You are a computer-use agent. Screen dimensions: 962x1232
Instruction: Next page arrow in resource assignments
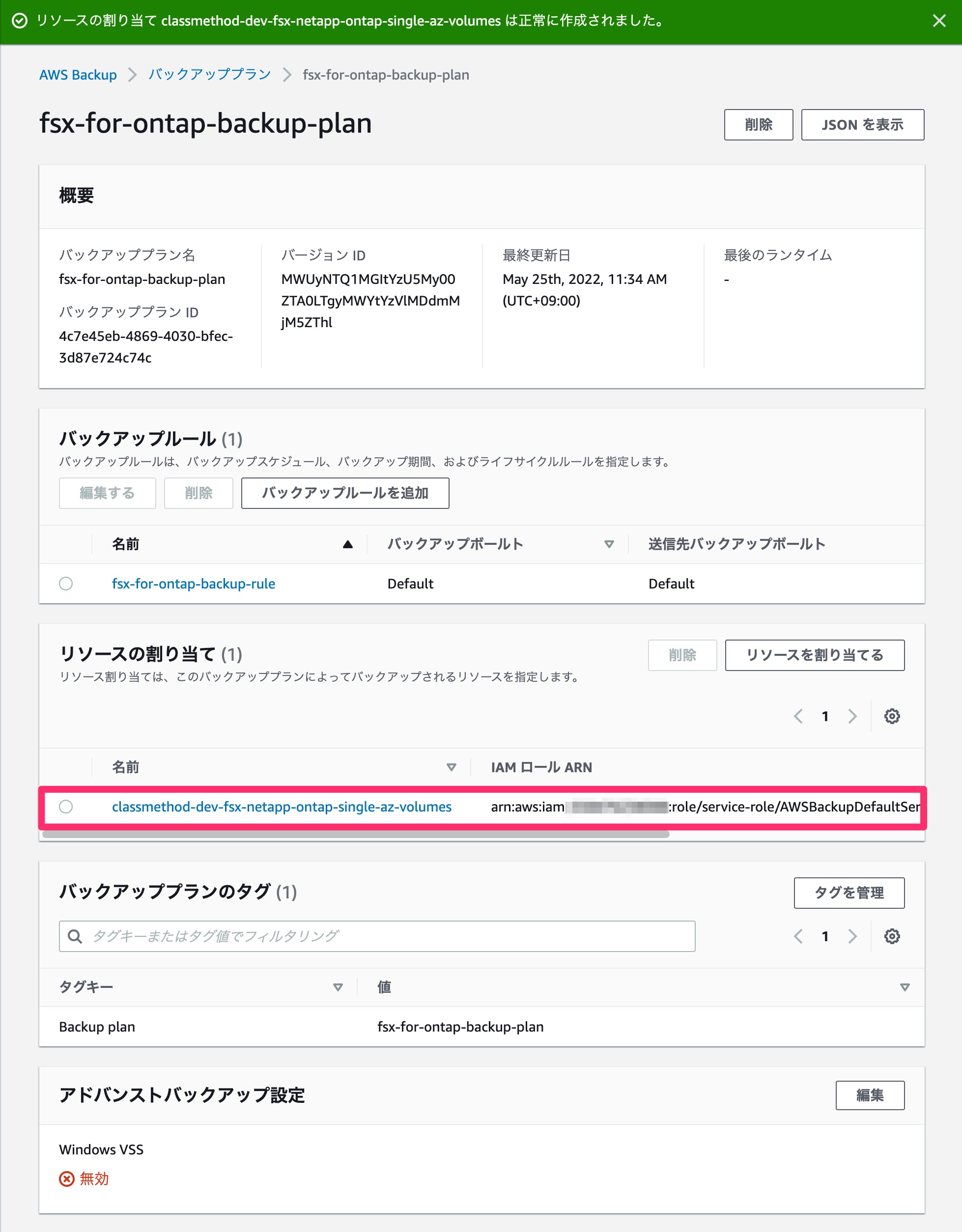coord(852,716)
